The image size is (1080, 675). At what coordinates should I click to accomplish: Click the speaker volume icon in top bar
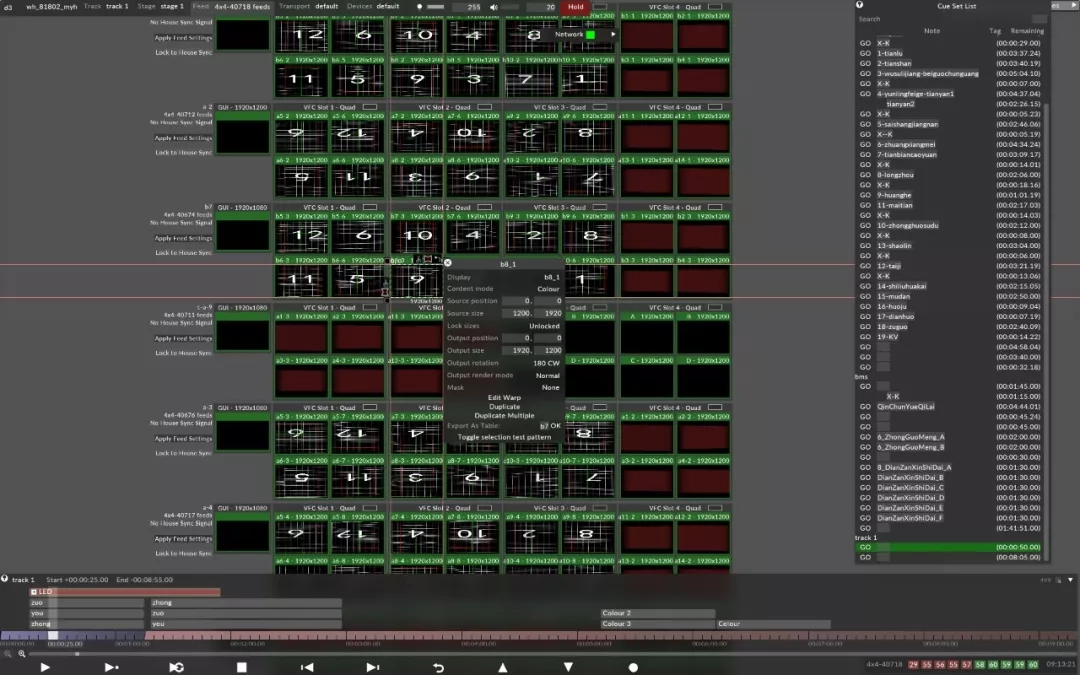point(494,7)
